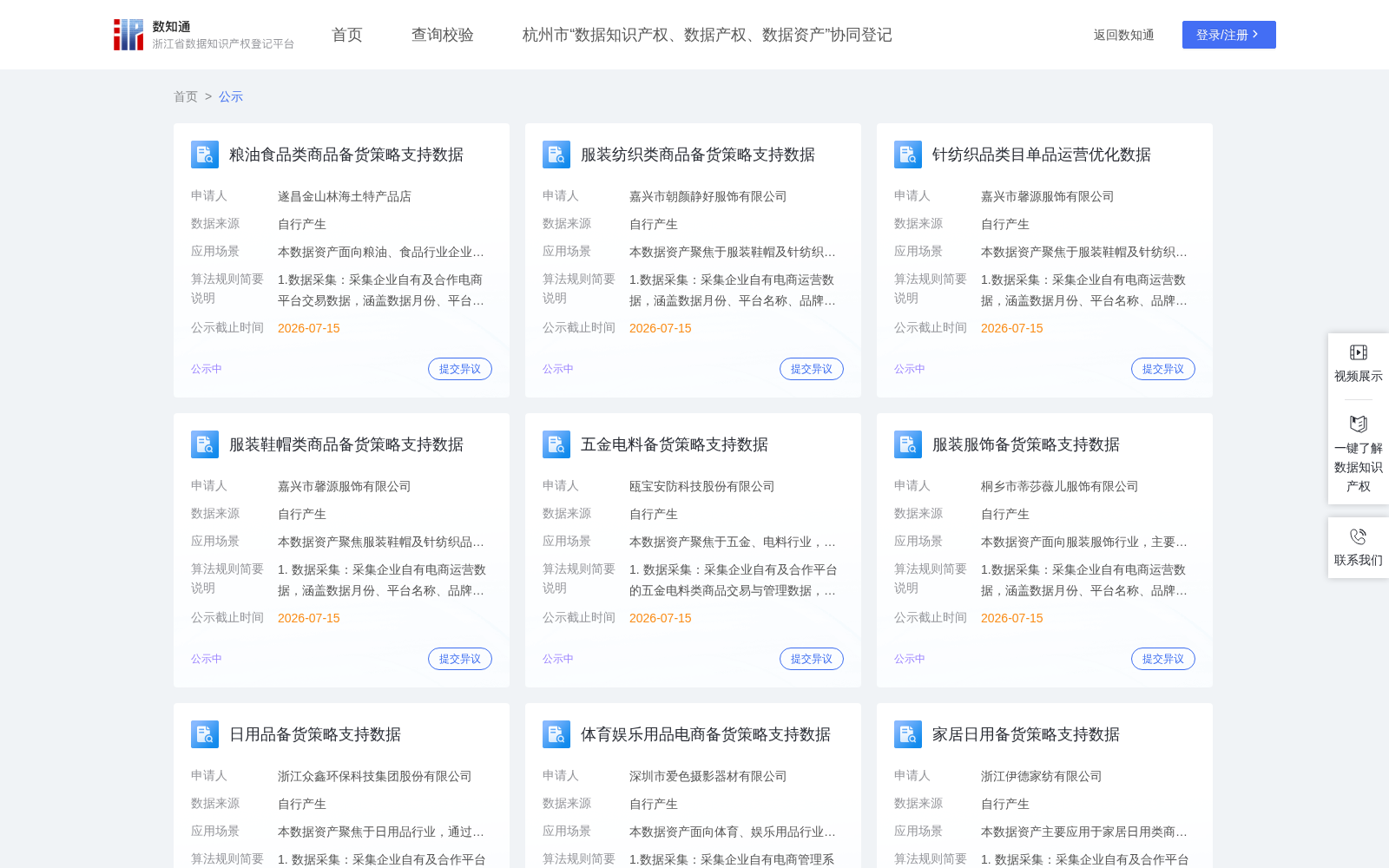
Task: Open the 五金电料备货策略支持数据 title
Action: pyautogui.click(x=675, y=444)
